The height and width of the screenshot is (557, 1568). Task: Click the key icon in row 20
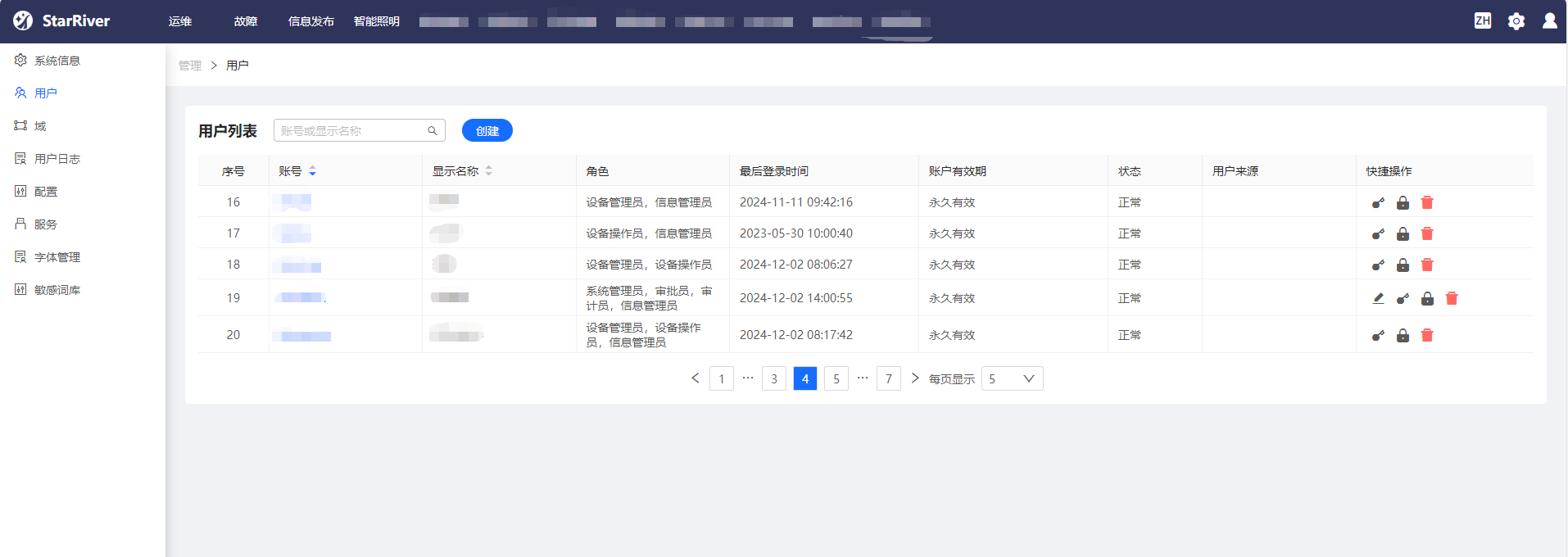point(1378,335)
